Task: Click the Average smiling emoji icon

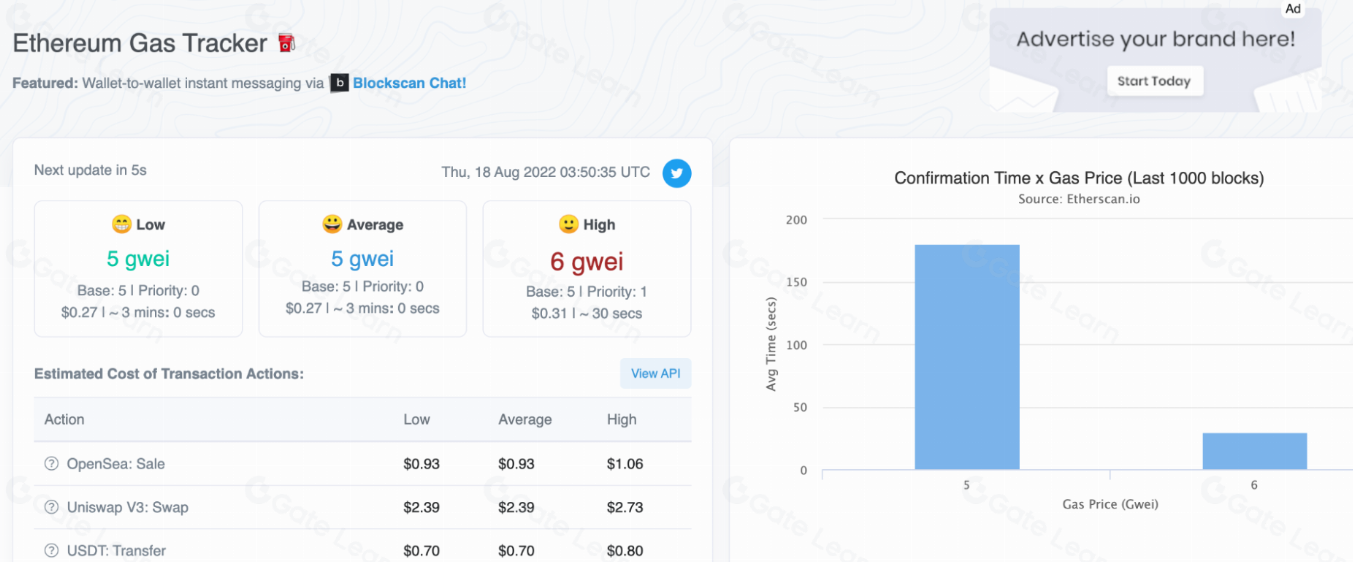Action: pyautogui.click(x=332, y=225)
